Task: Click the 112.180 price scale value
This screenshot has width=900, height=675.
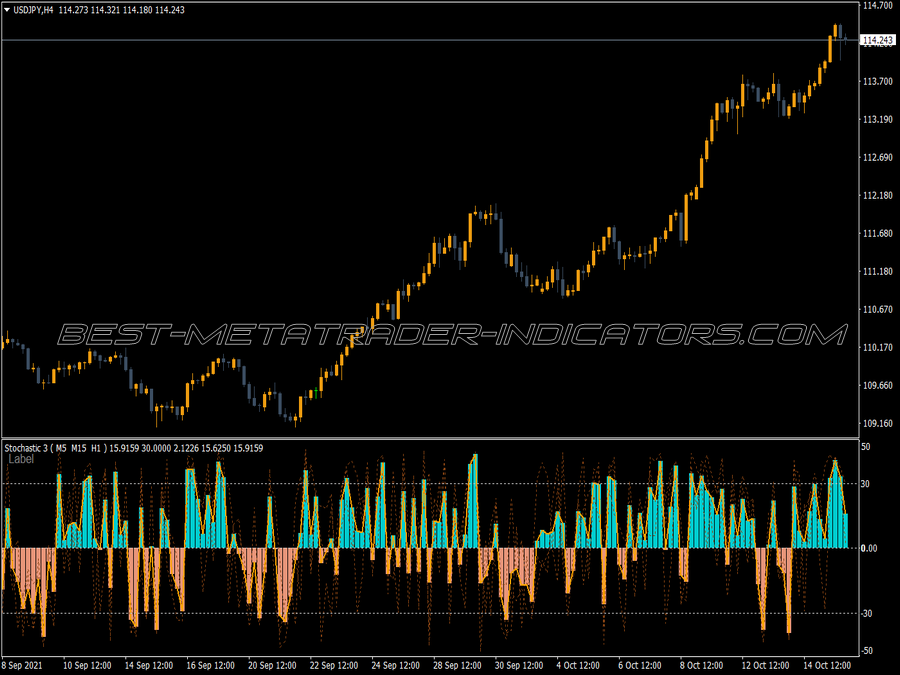Action: pos(878,195)
